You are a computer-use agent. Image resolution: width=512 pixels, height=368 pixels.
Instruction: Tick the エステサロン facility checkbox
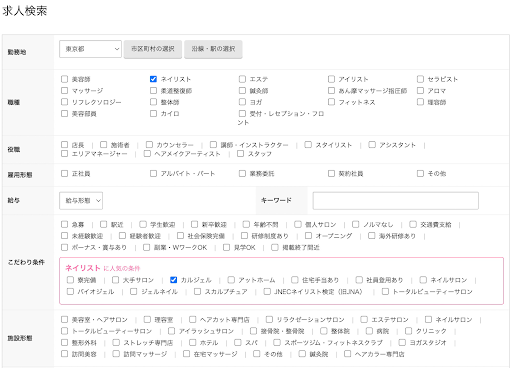click(364, 319)
